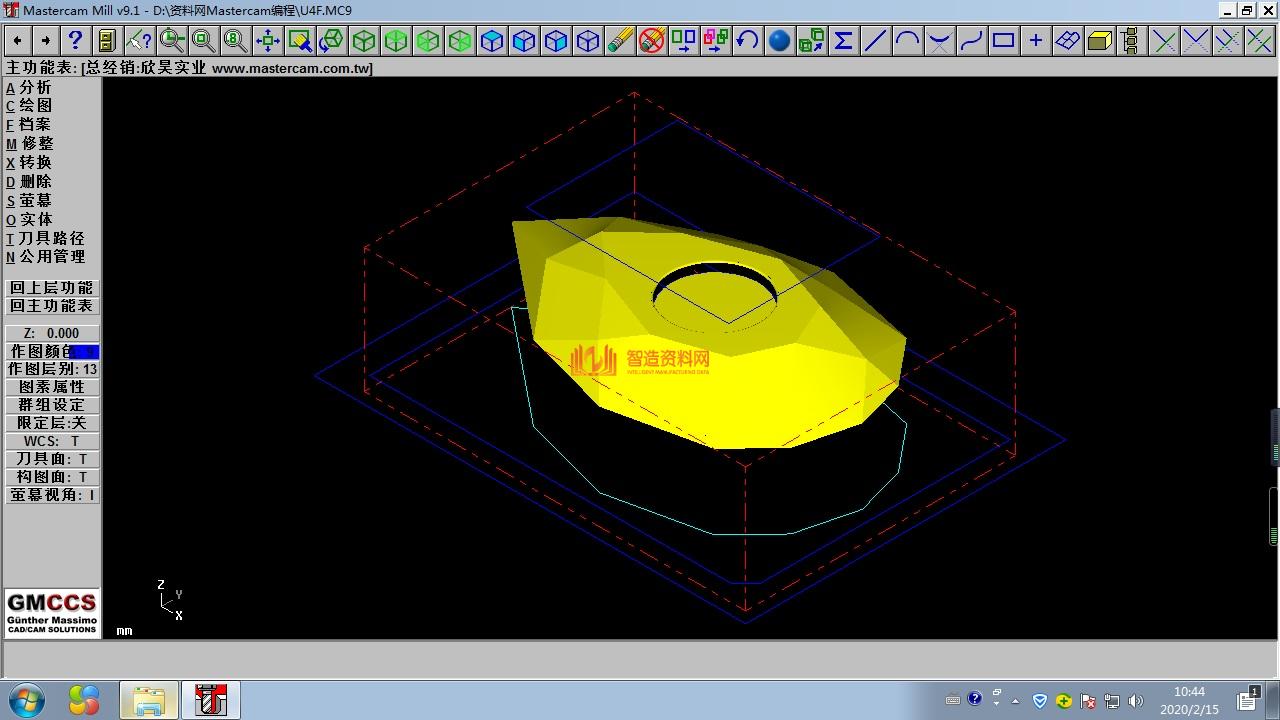
Task: Open the 分析 analyze menu
Action: point(34,87)
